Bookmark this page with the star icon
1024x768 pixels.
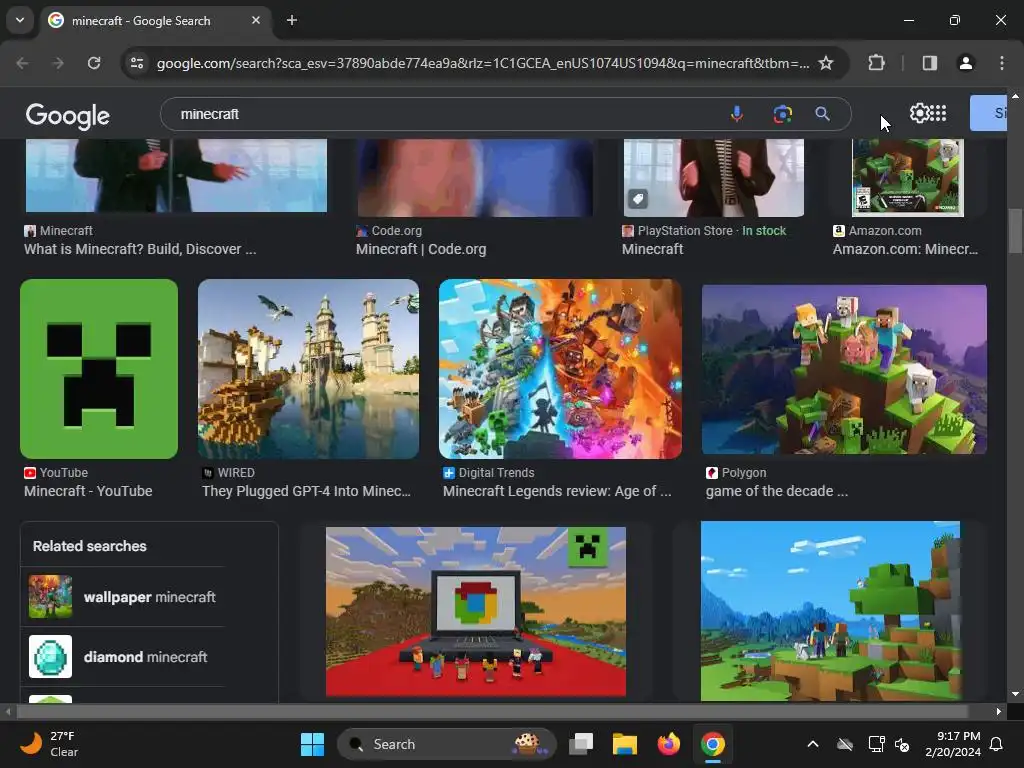point(825,63)
